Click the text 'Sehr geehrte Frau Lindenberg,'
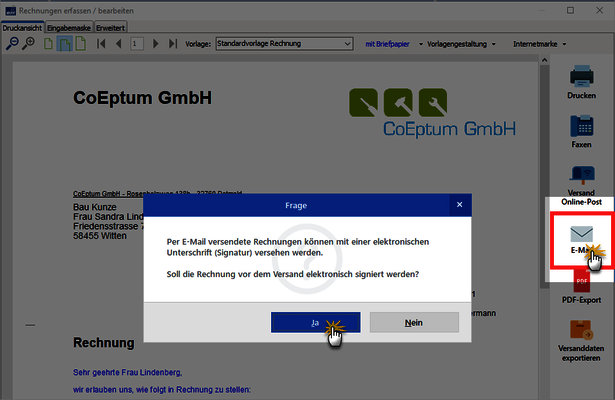This screenshot has height=400, width=615. click(x=127, y=373)
